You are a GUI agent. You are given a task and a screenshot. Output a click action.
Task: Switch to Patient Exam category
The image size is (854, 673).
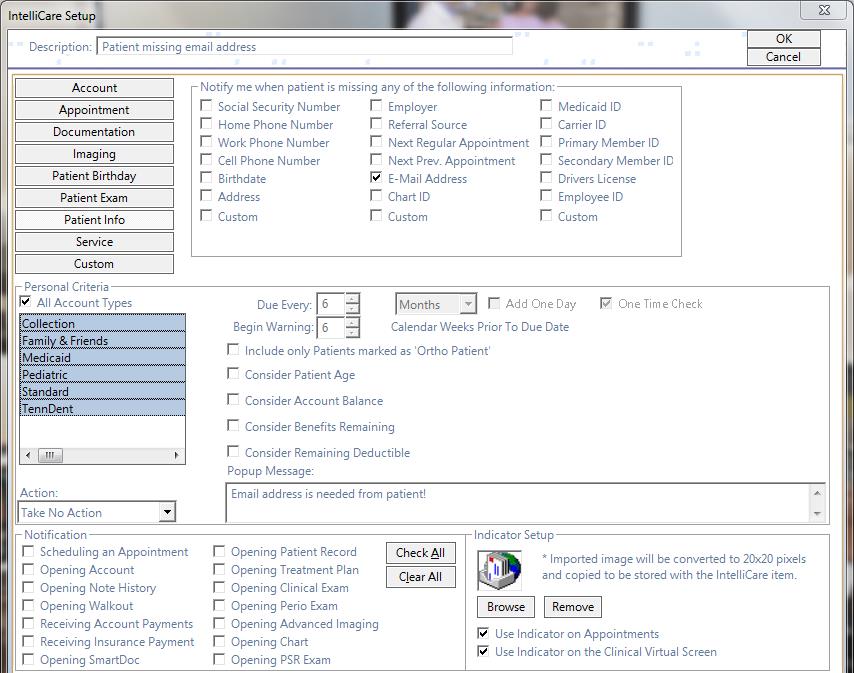pyautogui.click(x=94, y=198)
